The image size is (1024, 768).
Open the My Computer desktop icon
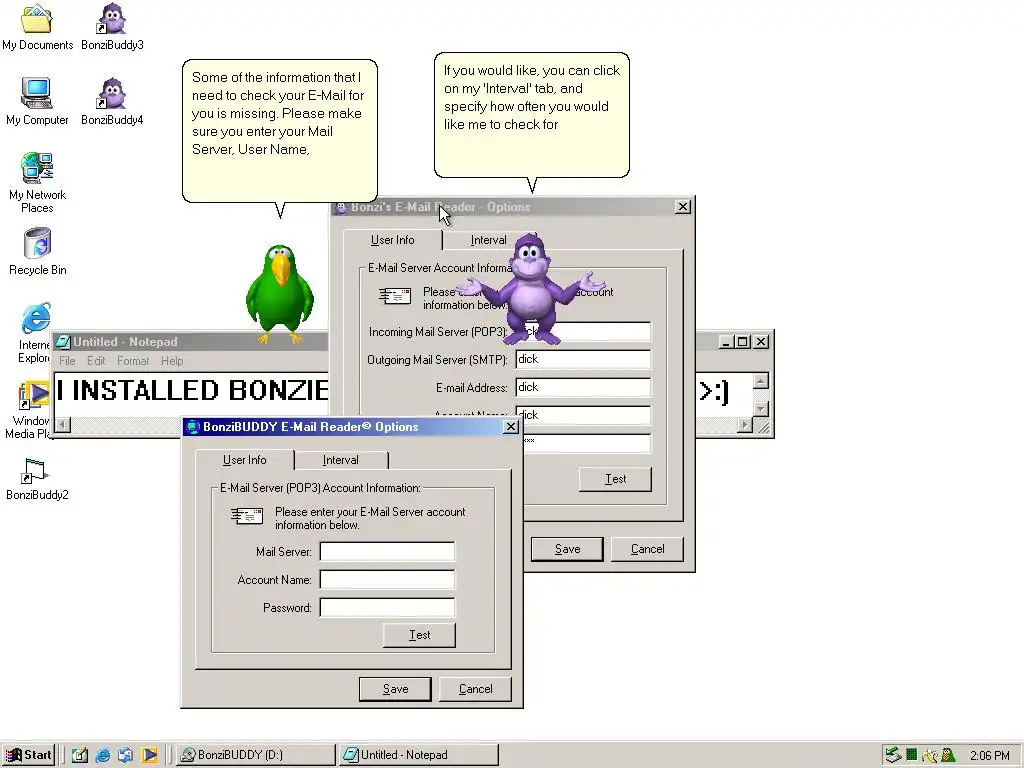pyautogui.click(x=37, y=93)
